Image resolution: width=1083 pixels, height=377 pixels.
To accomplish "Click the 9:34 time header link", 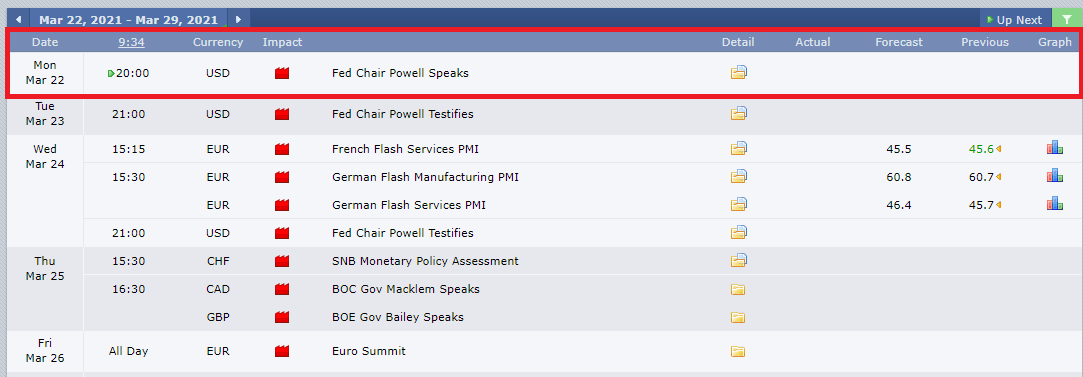I will 131,42.
